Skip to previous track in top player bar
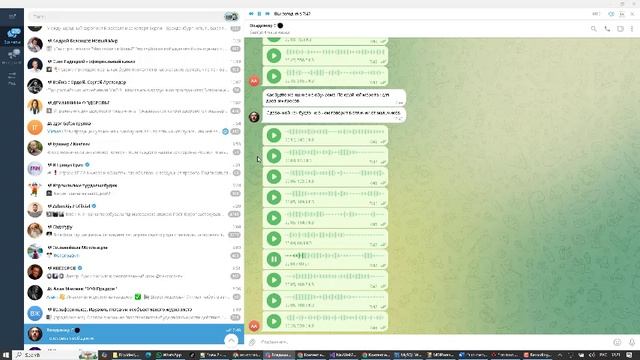 [251, 14]
